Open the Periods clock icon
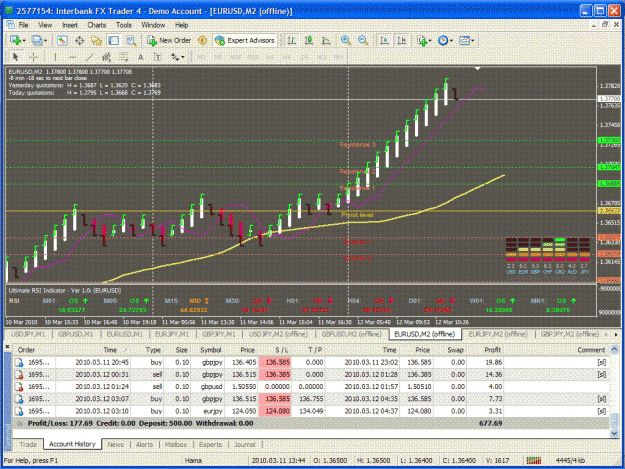 pos(443,40)
